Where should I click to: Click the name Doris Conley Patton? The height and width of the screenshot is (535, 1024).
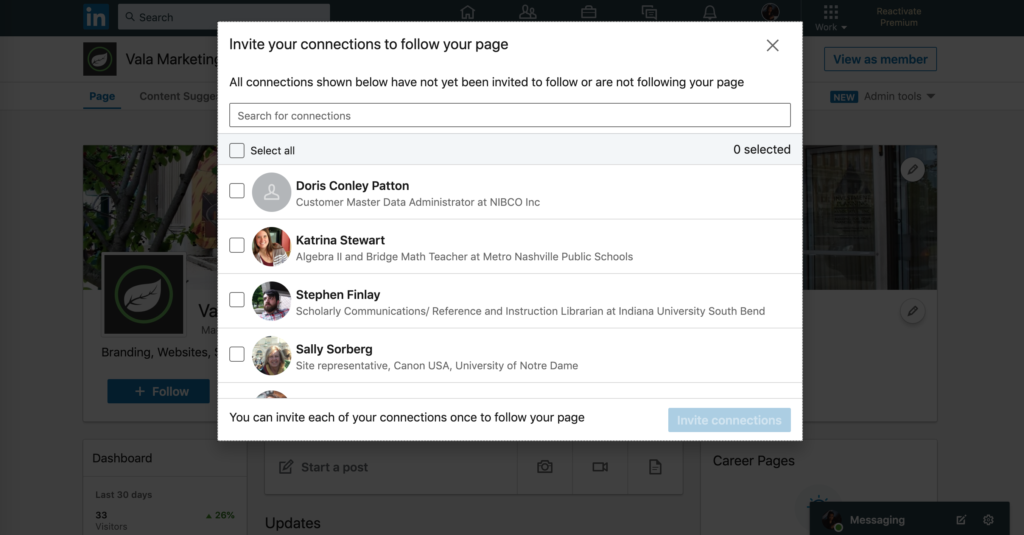tap(352, 186)
